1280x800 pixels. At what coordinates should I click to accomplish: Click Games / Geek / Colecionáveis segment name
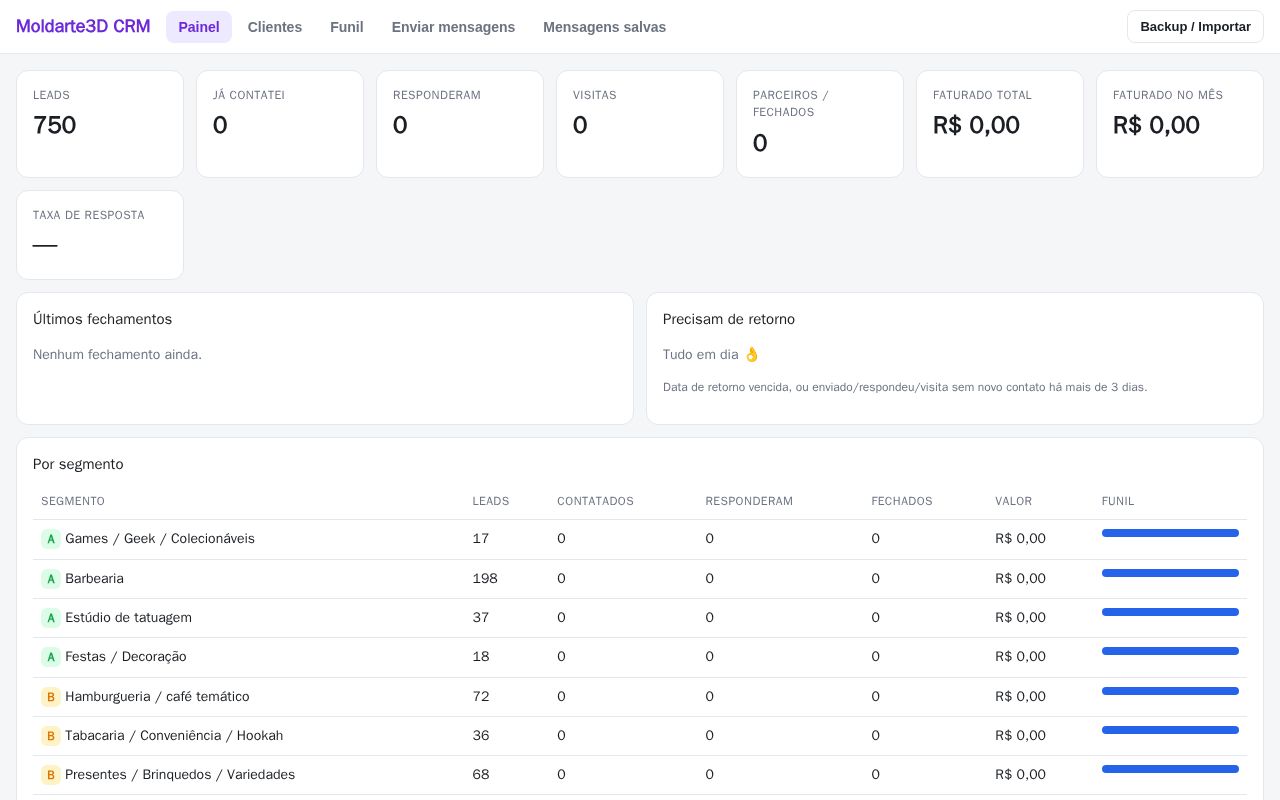(160, 539)
